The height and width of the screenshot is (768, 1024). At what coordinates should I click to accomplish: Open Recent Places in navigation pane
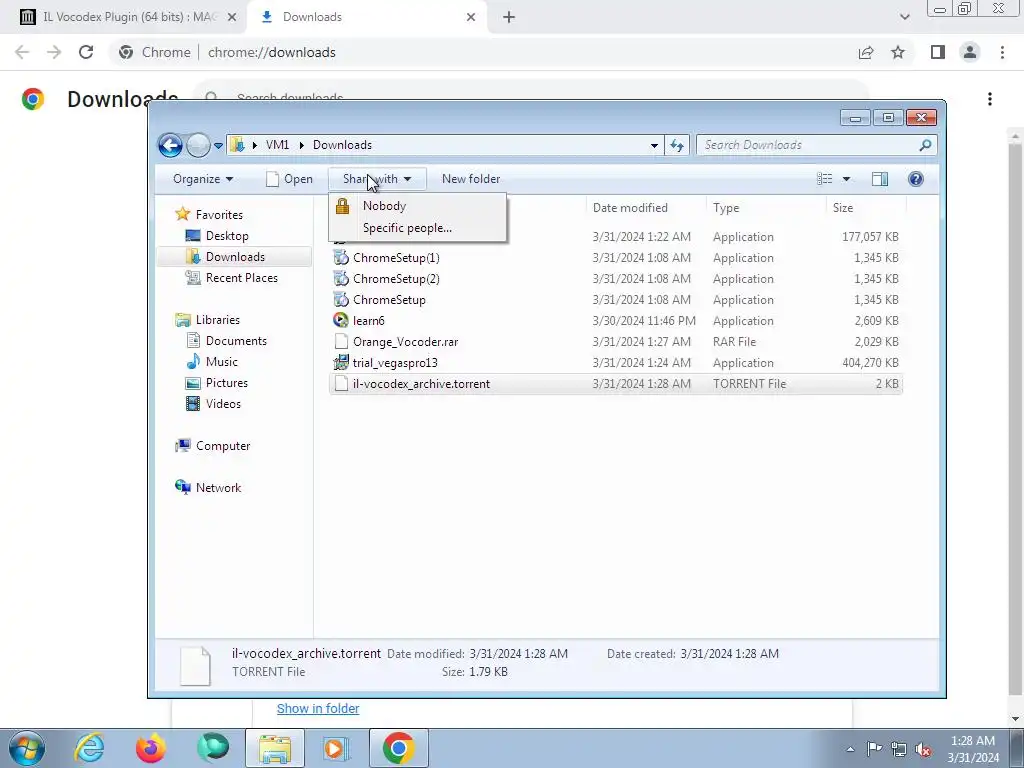click(x=241, y=278)
